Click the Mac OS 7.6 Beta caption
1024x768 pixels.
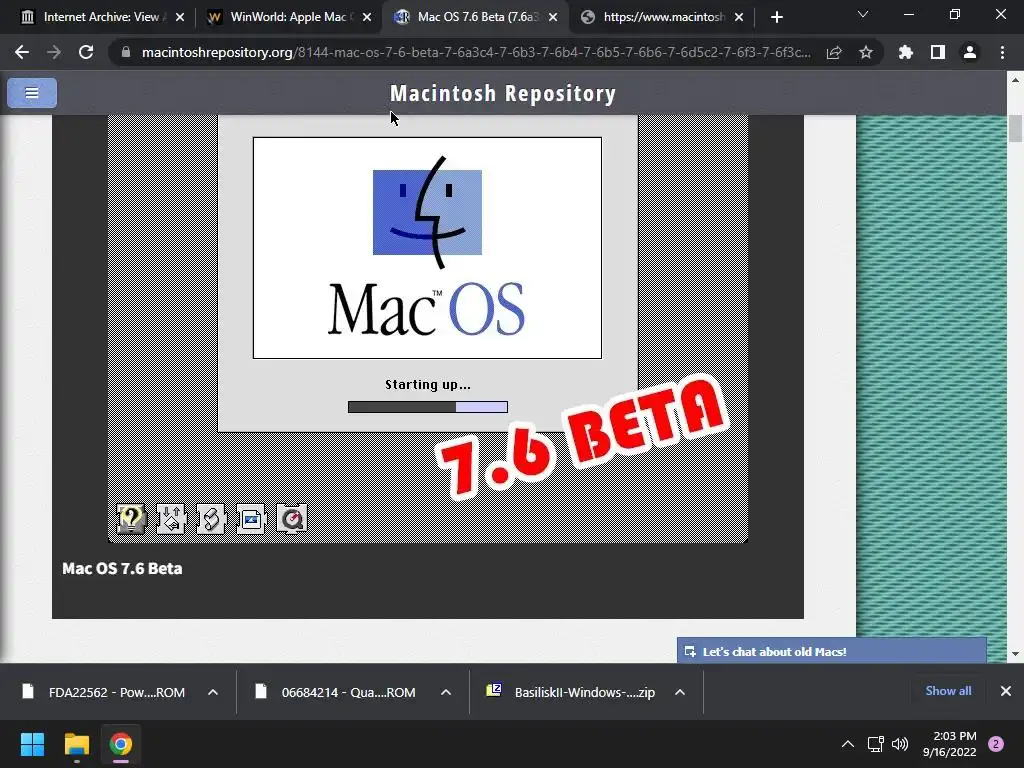tap(122, 568)
